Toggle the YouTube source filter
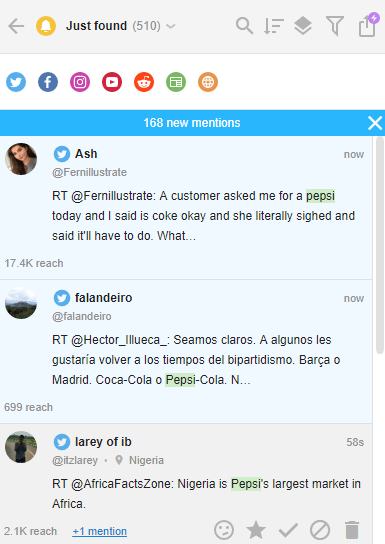 [112, 82]
